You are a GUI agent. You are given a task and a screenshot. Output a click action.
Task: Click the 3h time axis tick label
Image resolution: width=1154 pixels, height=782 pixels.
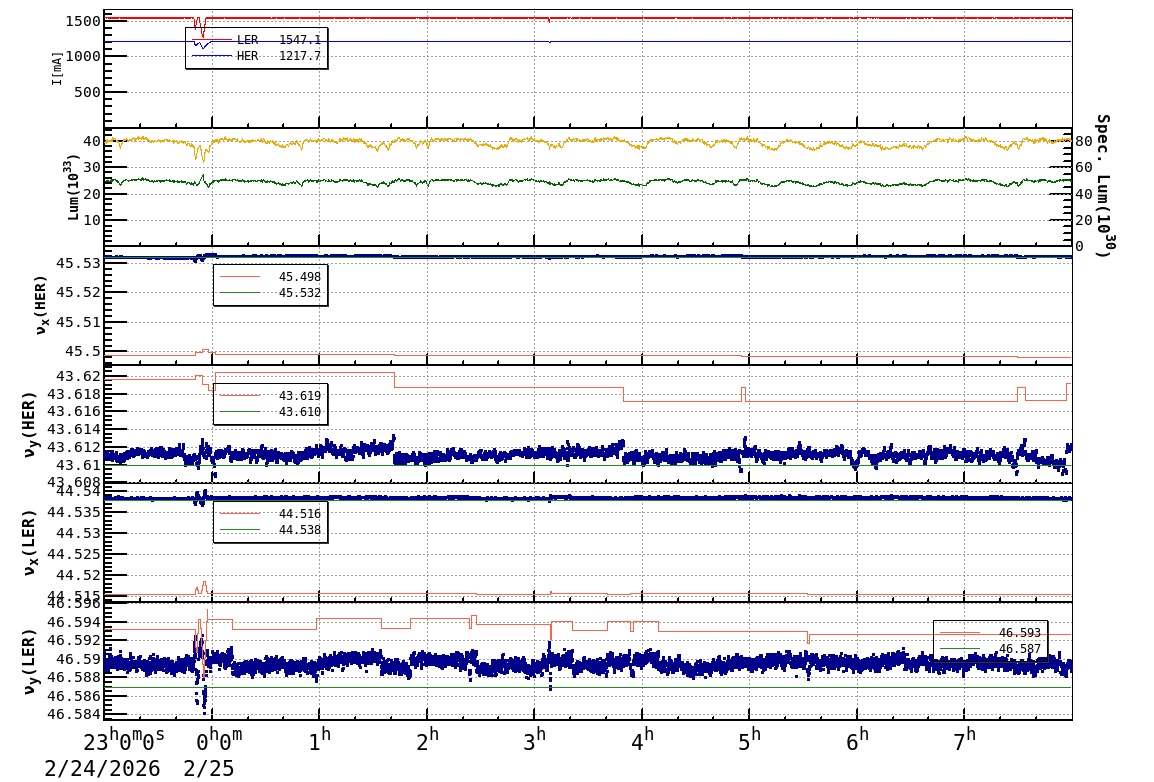(535, 737)
